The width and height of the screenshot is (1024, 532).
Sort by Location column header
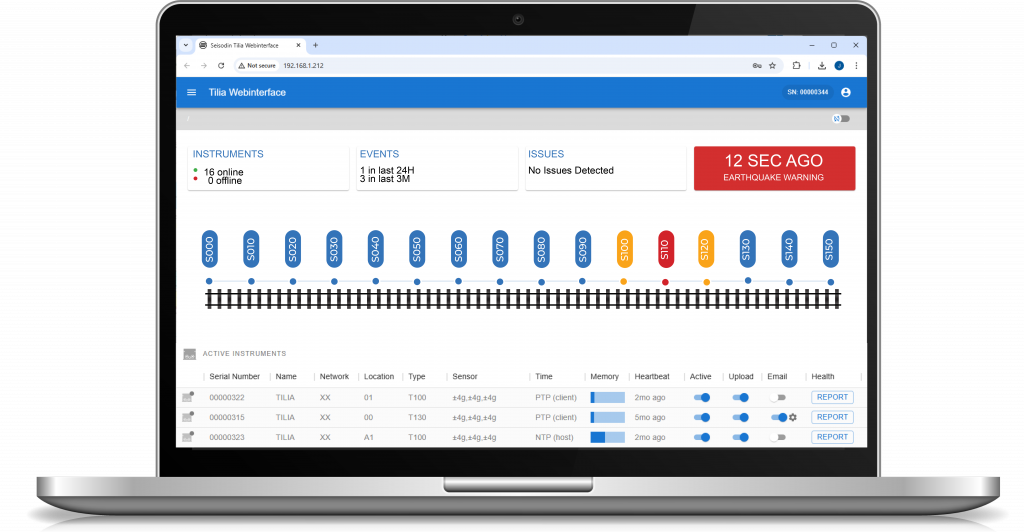[x=379, y=377]
